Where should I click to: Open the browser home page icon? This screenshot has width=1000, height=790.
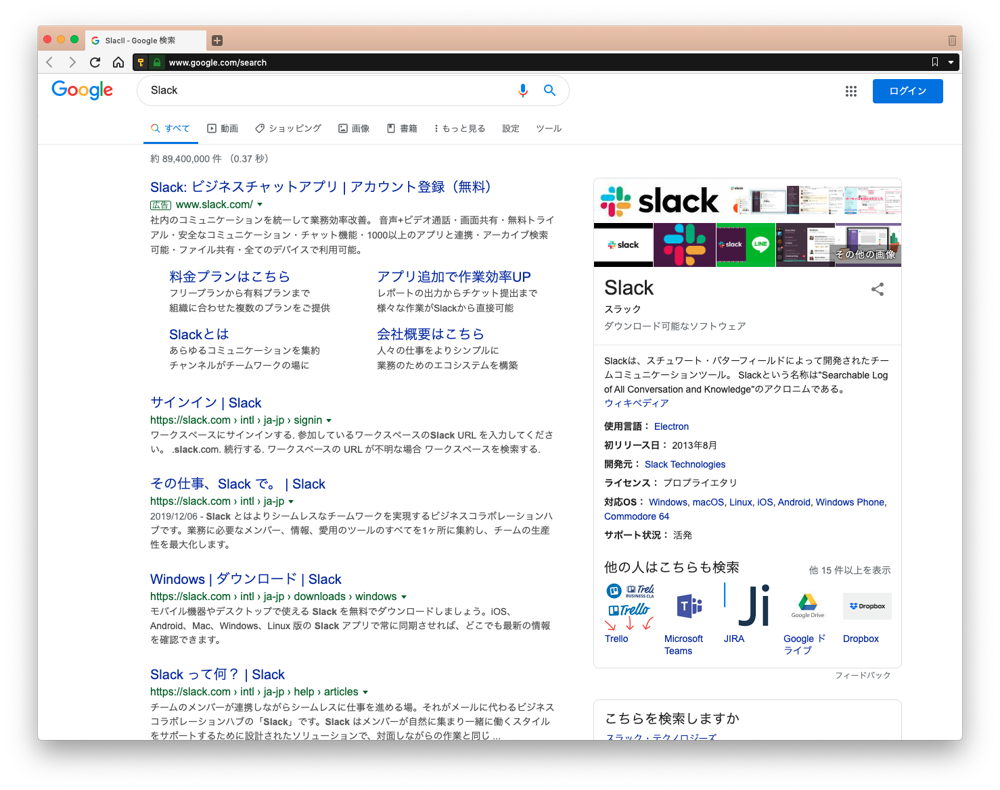pyautogui.click(x=118, y=62)
